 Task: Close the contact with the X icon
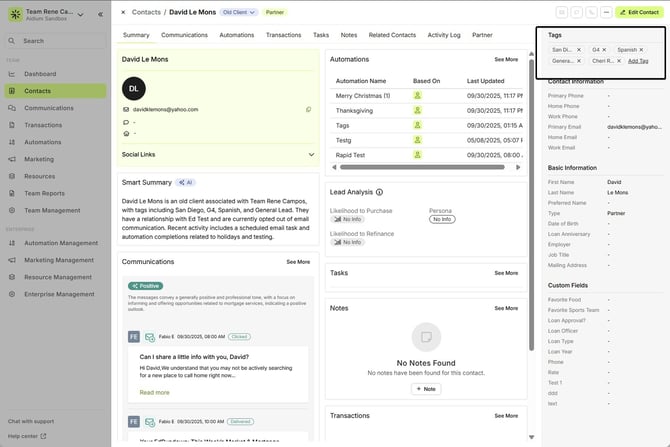pos(123,12)
